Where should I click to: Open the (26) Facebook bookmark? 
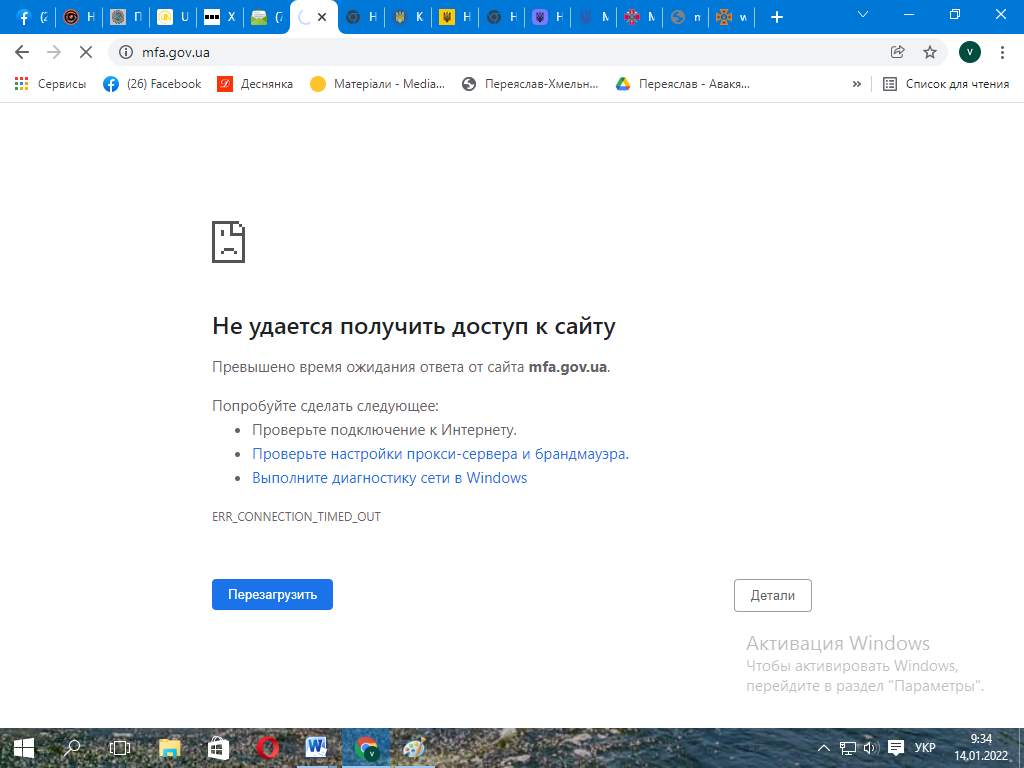pyautogui.click(x=153, y=84)
